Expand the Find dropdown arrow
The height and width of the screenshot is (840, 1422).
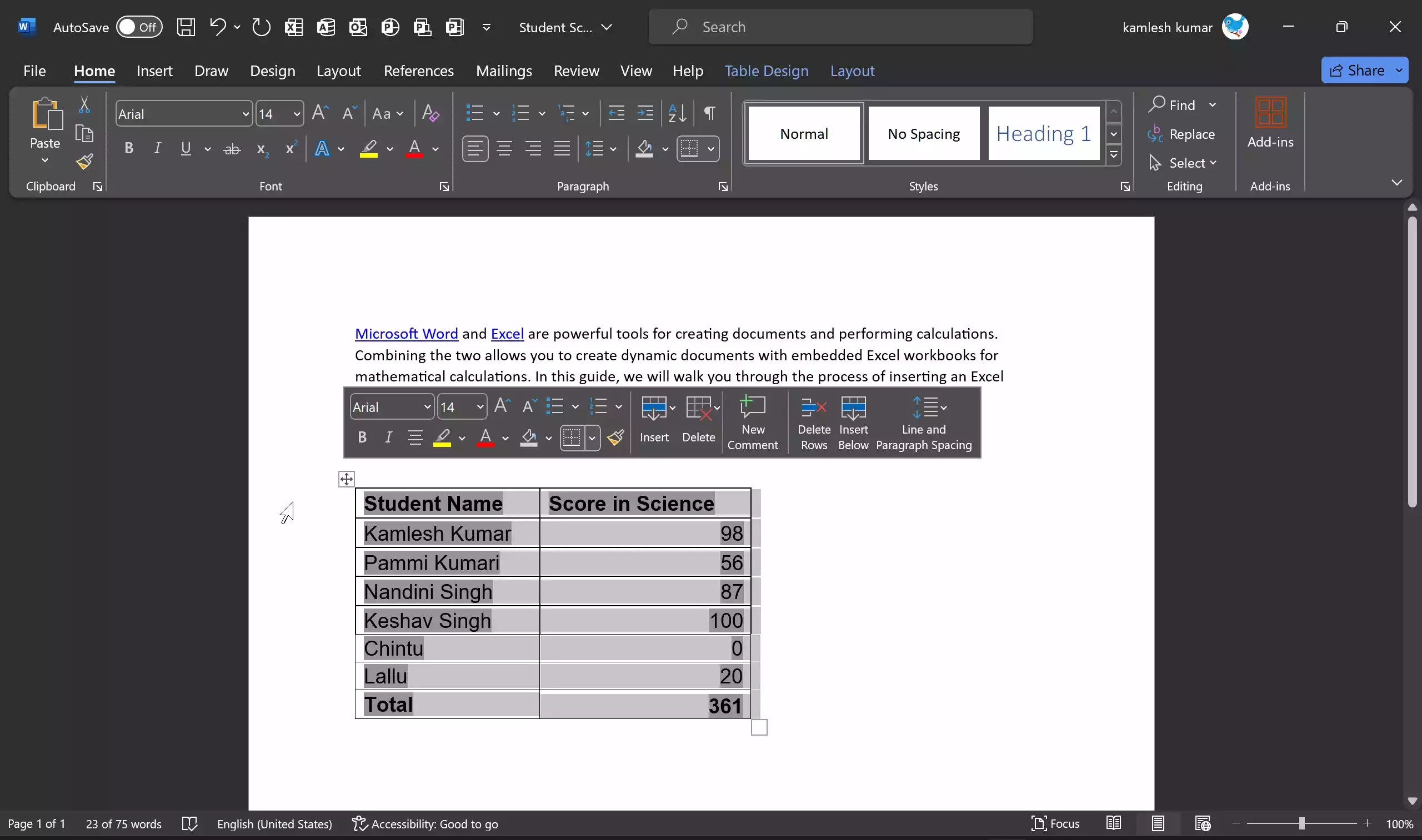point(1213,105)
